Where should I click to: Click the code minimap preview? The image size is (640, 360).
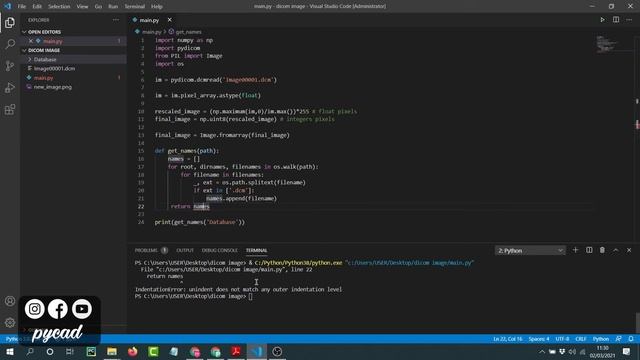click(607, 44)
